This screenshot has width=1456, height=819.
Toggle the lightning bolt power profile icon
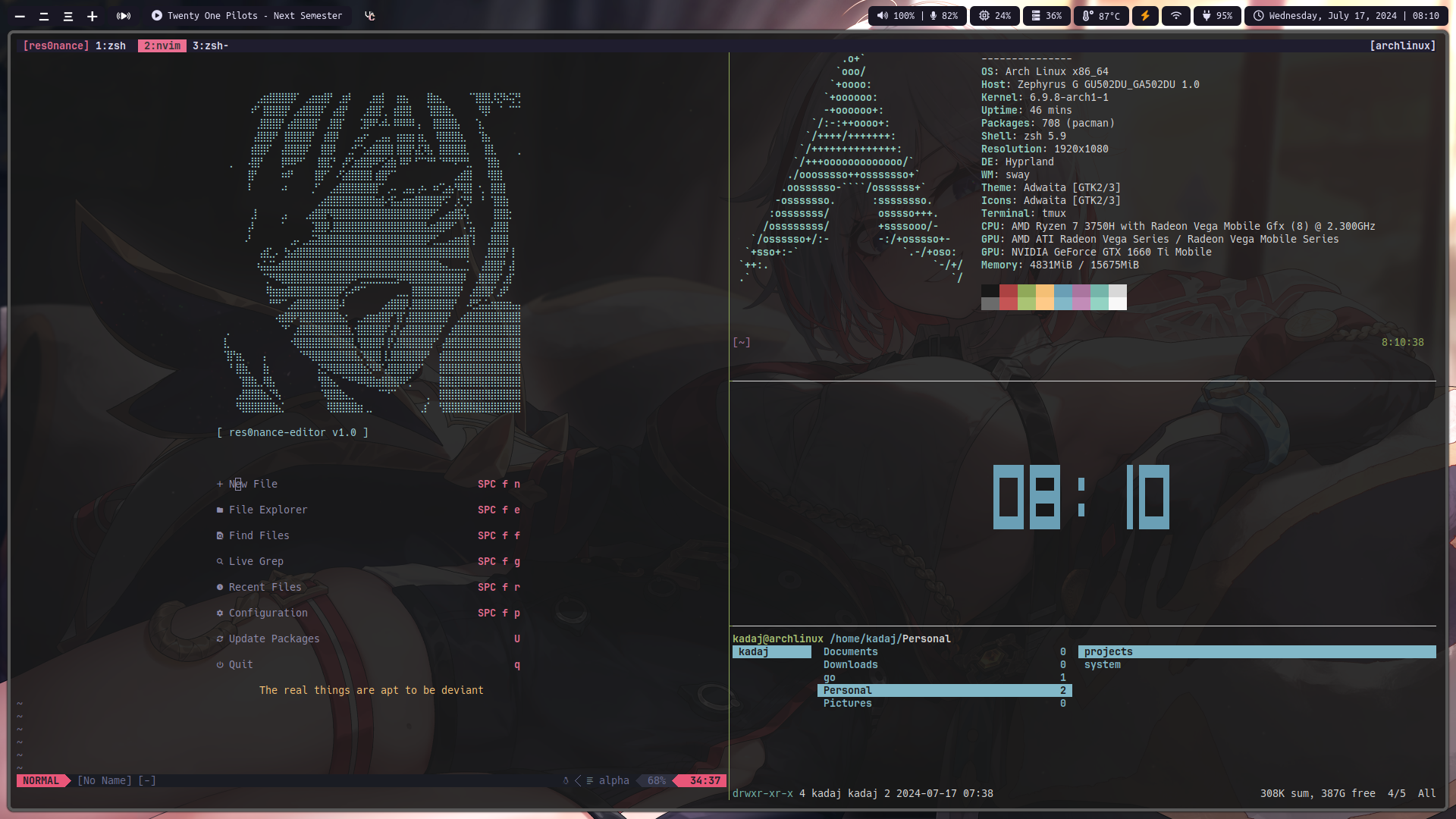1145,15
